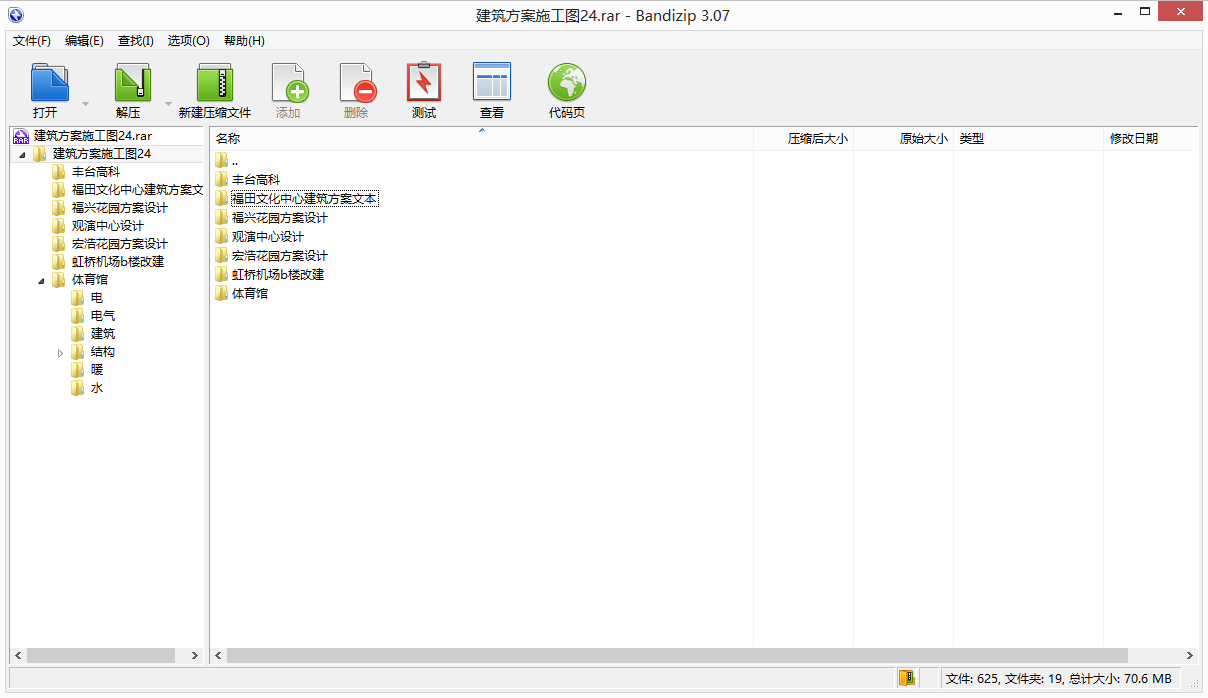The width and height of the screenshot is (1208, 698).
Task: Click the 代码页 globe icon
Action: tap(567, 83)
